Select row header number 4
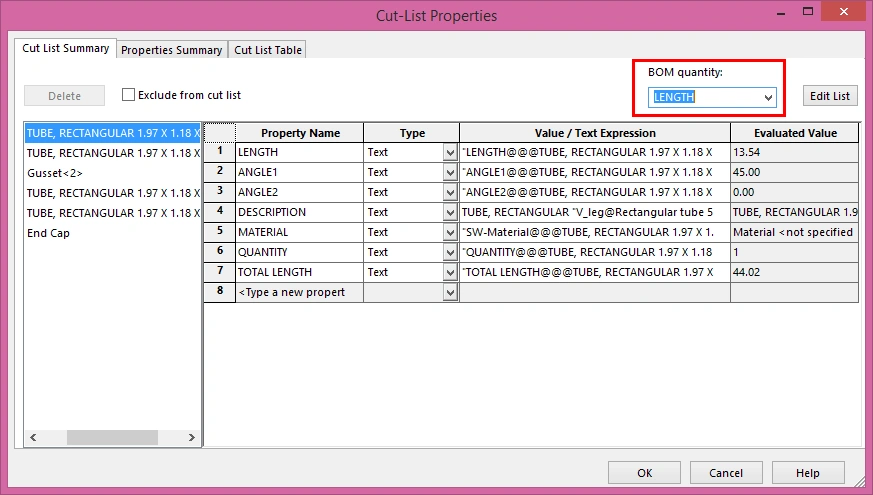873x495 pixels. pos(219,212)
